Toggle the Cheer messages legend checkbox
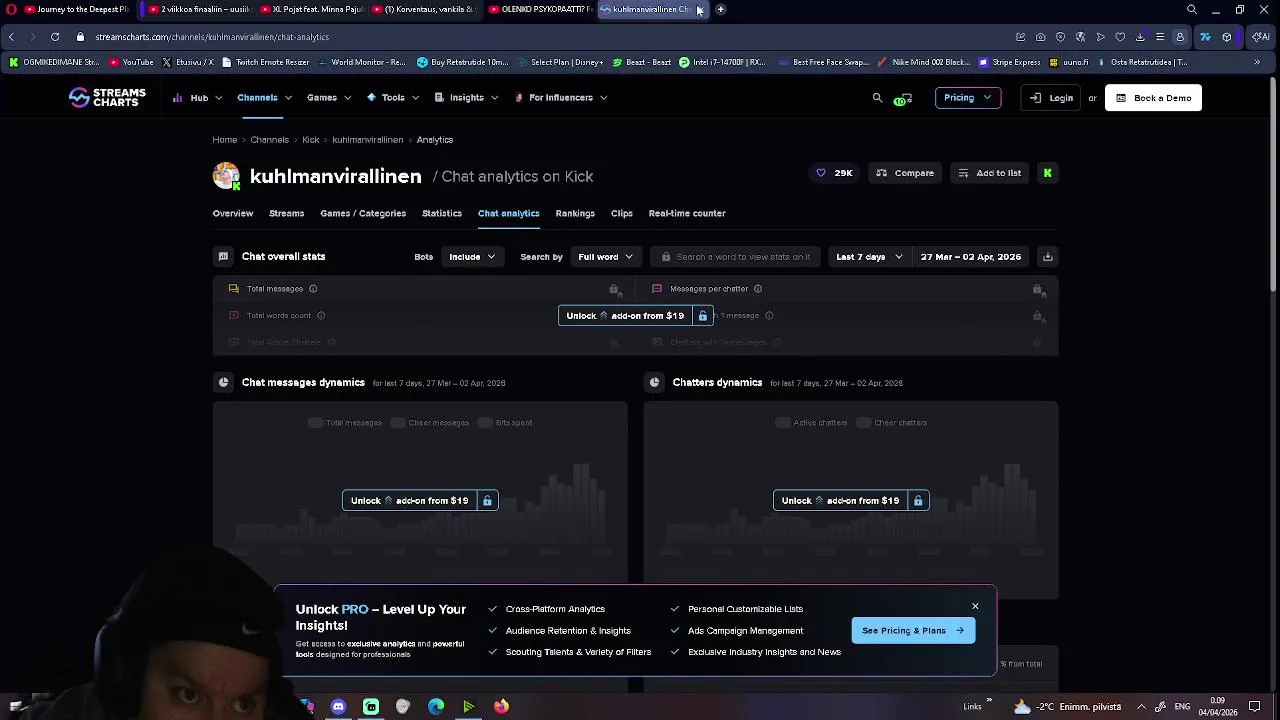The image size is (1280, 720). [x=397, y=423]
